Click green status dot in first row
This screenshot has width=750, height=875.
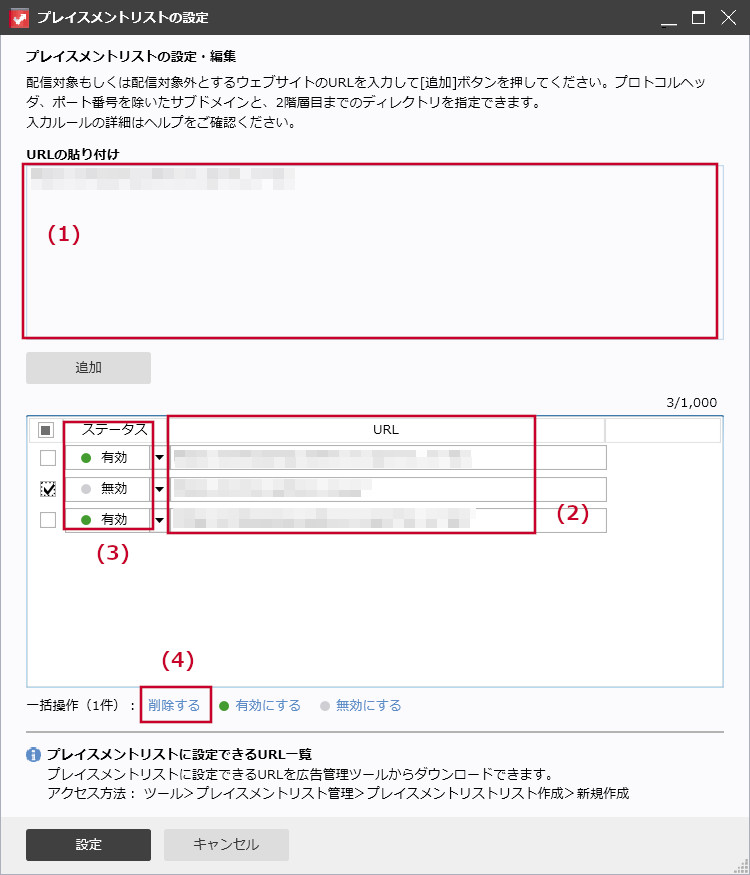tap(86, 458)
